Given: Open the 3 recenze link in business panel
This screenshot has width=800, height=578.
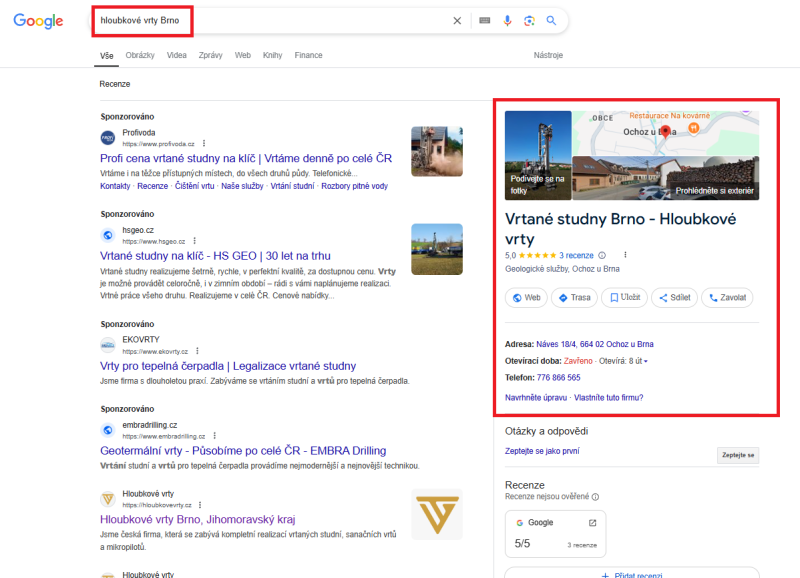Looking at the screenshot, I should tap(576, 256).
